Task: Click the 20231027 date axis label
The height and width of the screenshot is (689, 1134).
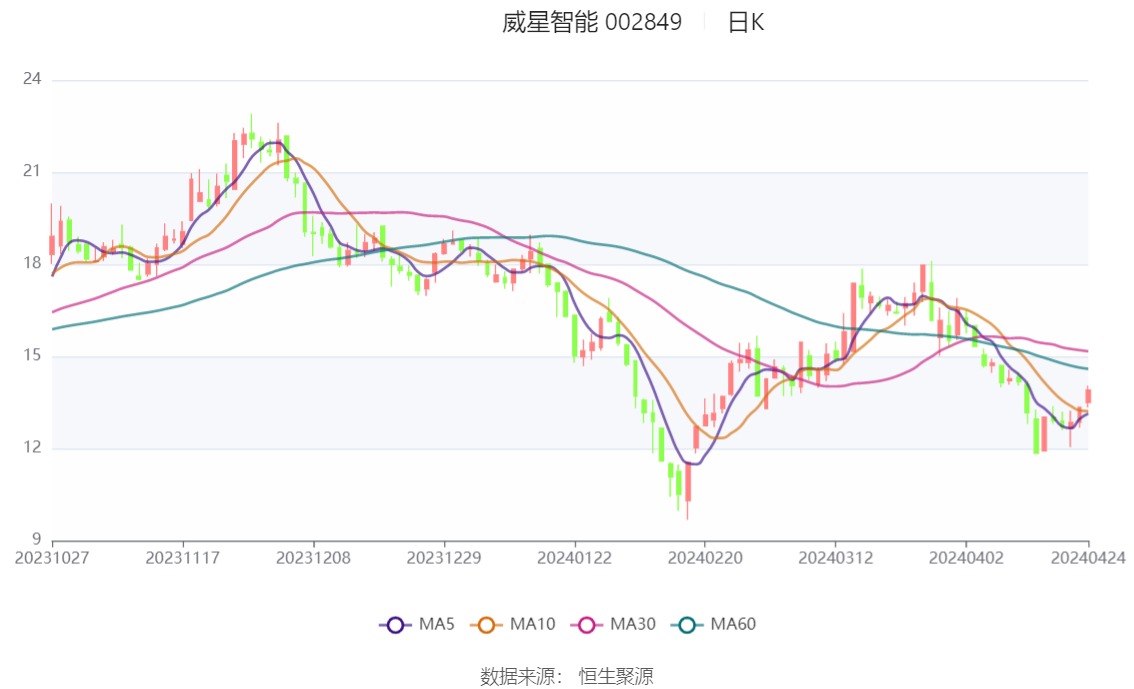Action: click(52, 558)
